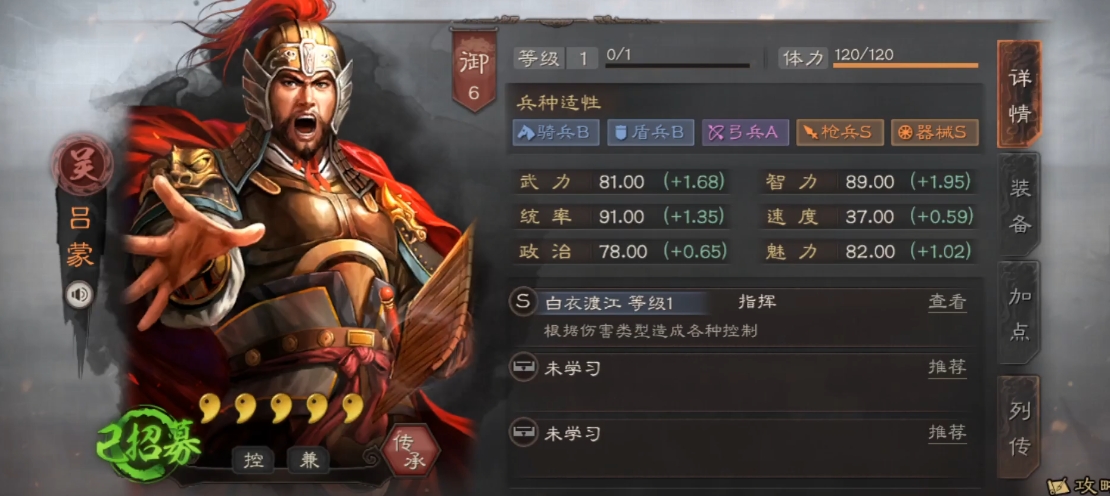Switch to the 详情 details tab
Image resolution: width=1110 pixels, height=496 pixels.
pyautogui.click(x=1019, y=94)
